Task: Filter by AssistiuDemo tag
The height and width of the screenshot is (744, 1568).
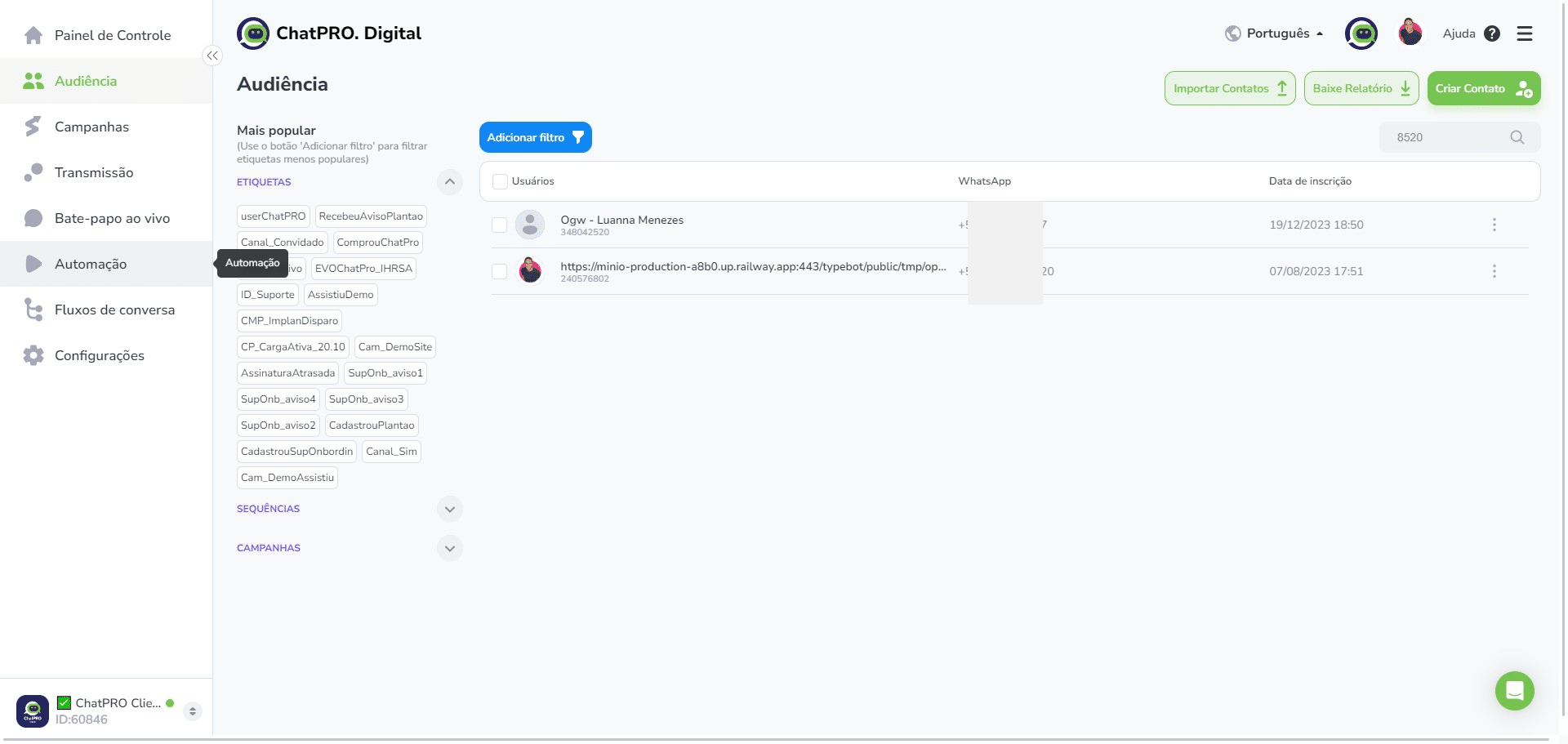Action: pyautogui.click(x=341, y=295)
